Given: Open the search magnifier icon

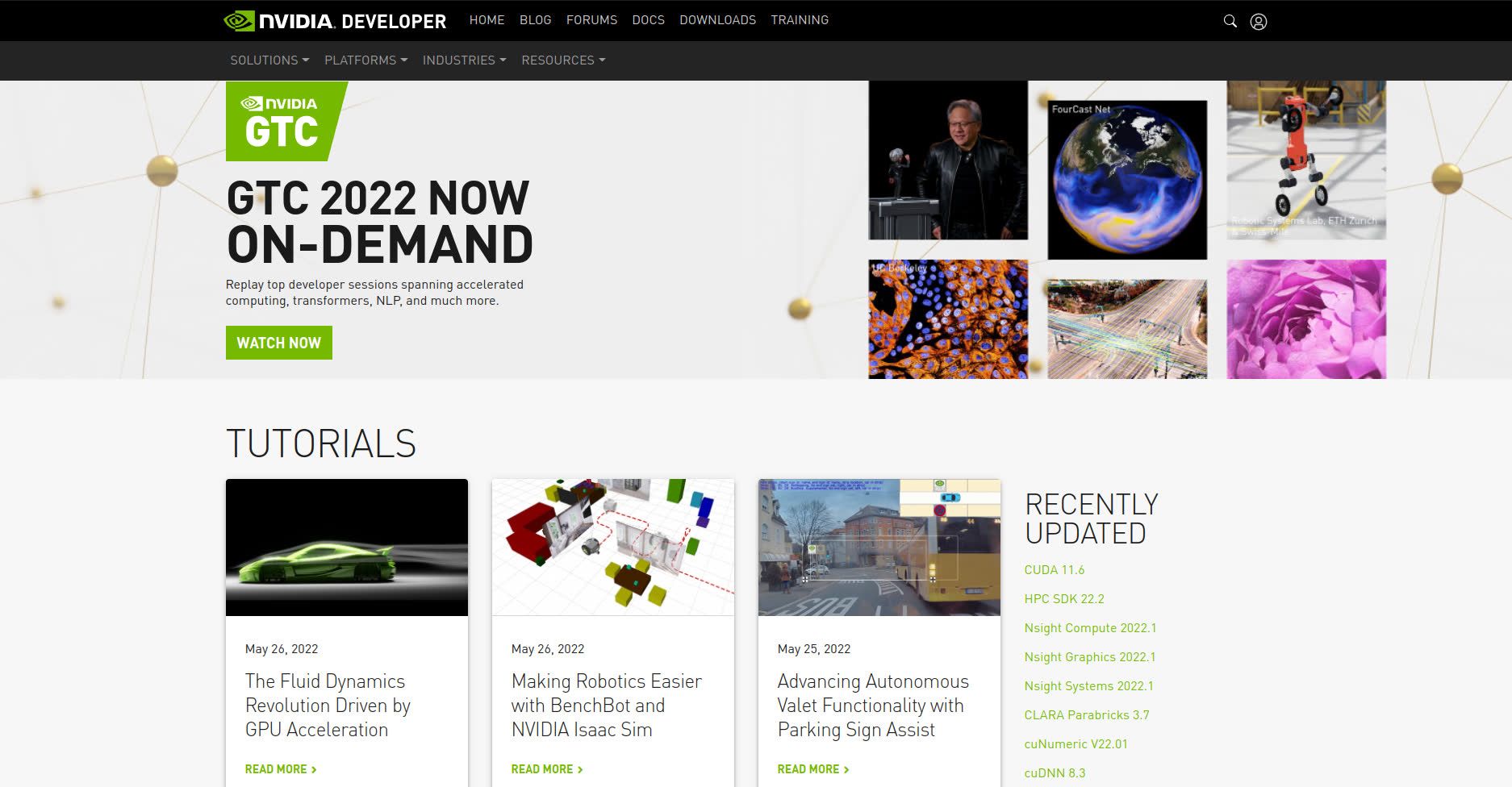Looking at the screenshot, I should click(x=1230, y=21).
